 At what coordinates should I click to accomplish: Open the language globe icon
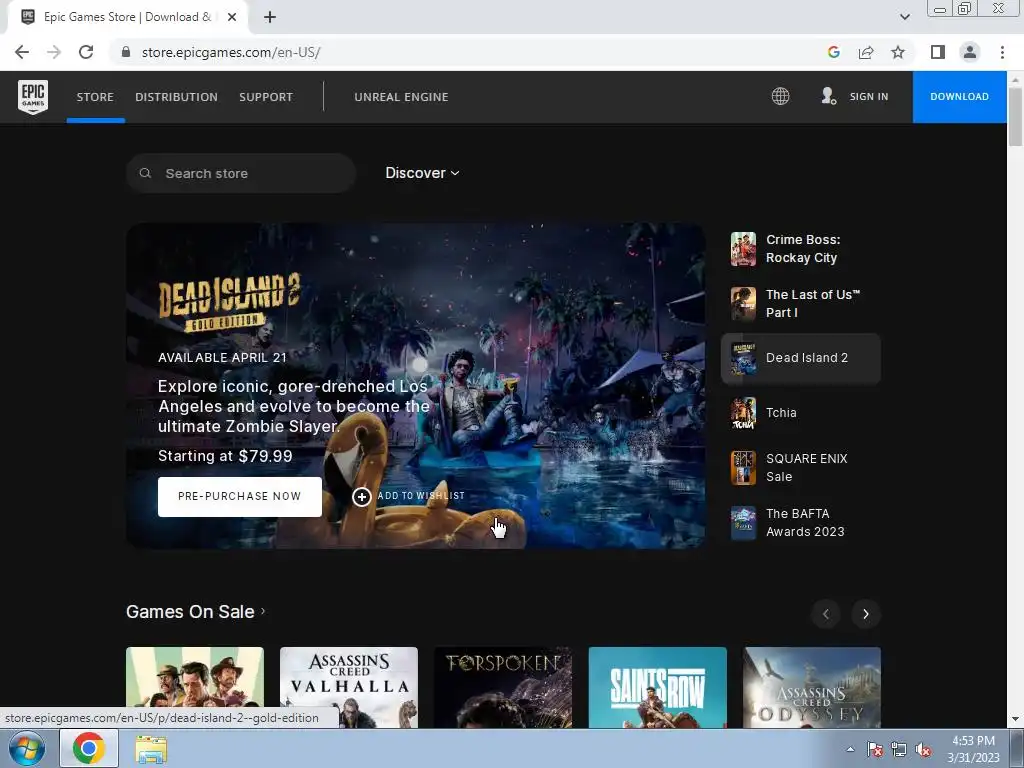[780, 97]
